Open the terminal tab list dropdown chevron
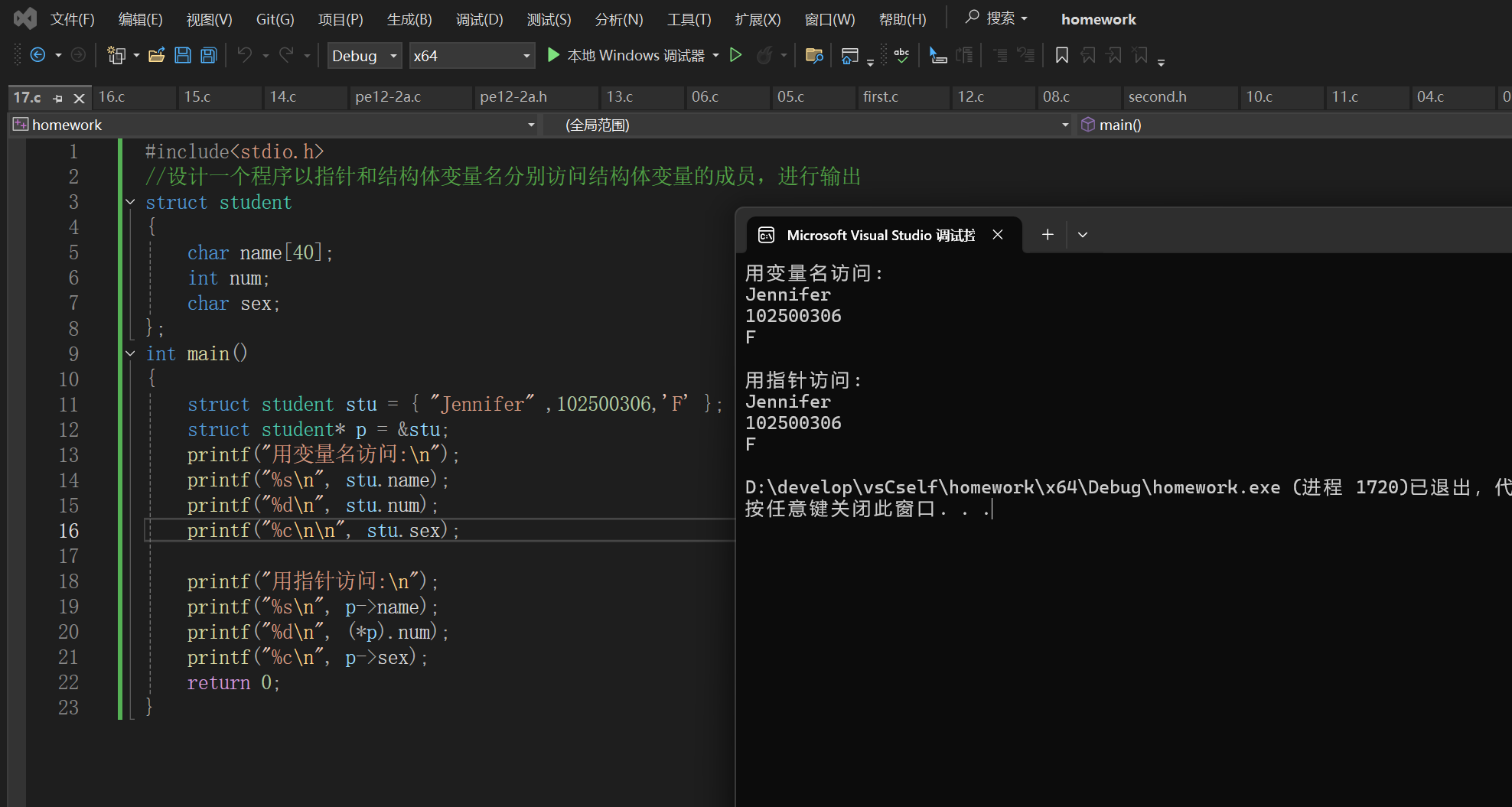This screenshot has height=807, width=1512. pos(1083,235)
